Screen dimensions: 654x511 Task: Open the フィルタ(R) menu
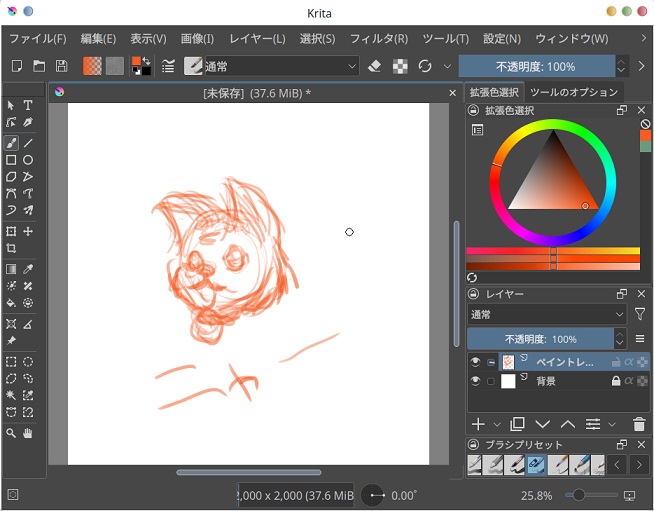(378, 39)
